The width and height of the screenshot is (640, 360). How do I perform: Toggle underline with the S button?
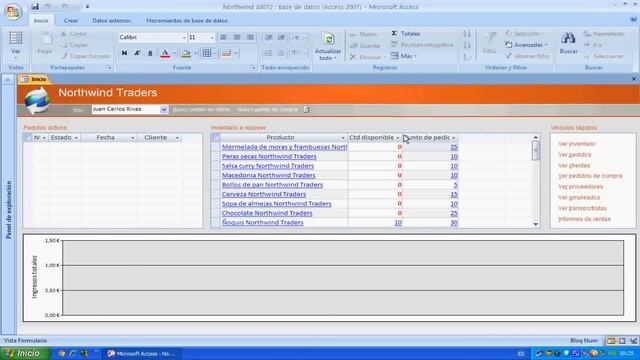[150, 53]
